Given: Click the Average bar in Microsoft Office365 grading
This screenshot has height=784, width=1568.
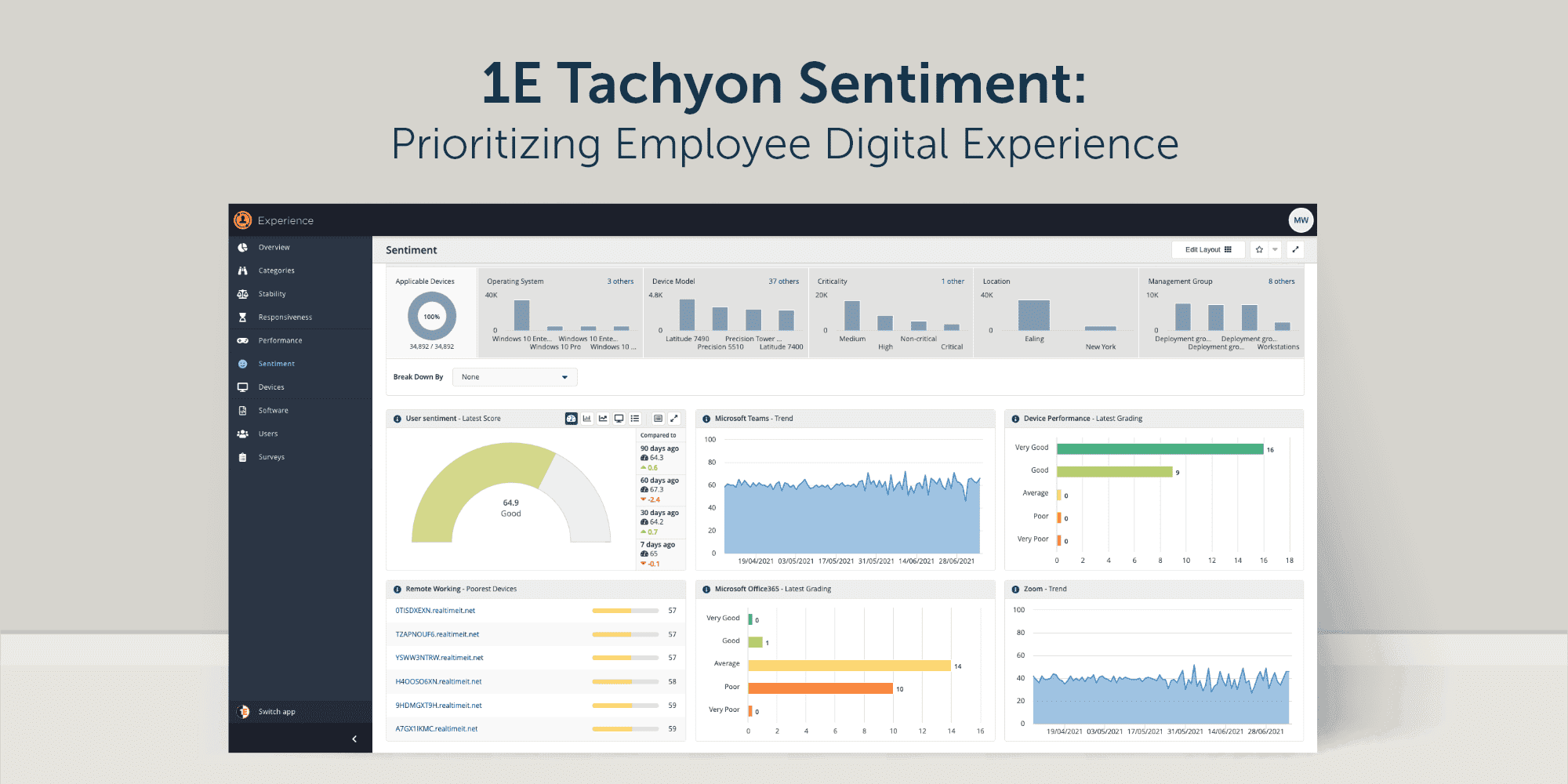Looking at the screenshot, I should point(849,666).
